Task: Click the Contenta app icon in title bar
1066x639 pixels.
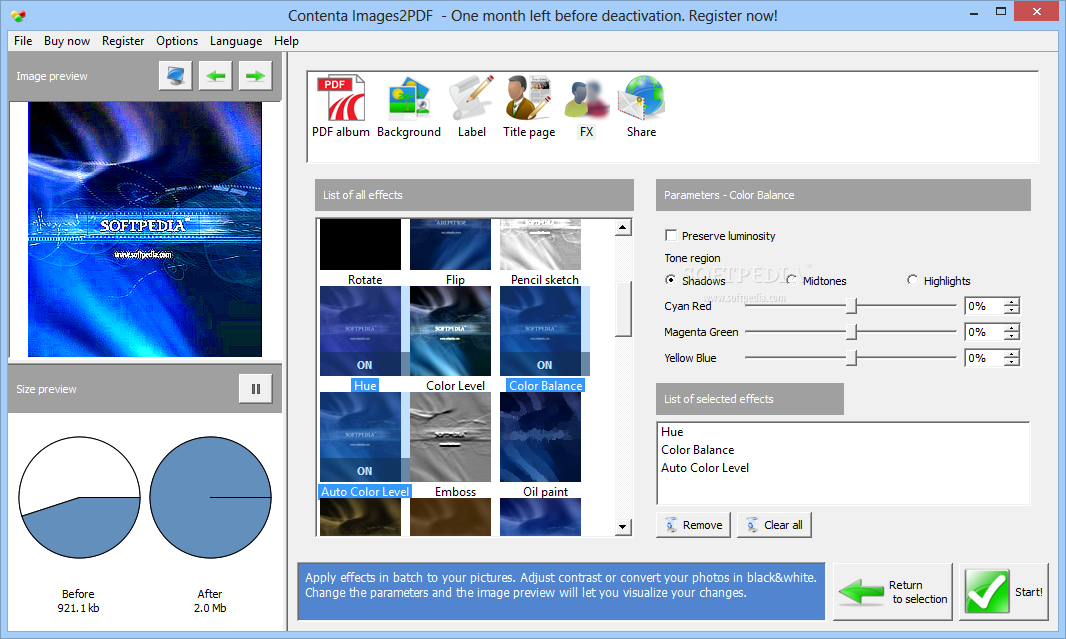Action: coord(18,15)
